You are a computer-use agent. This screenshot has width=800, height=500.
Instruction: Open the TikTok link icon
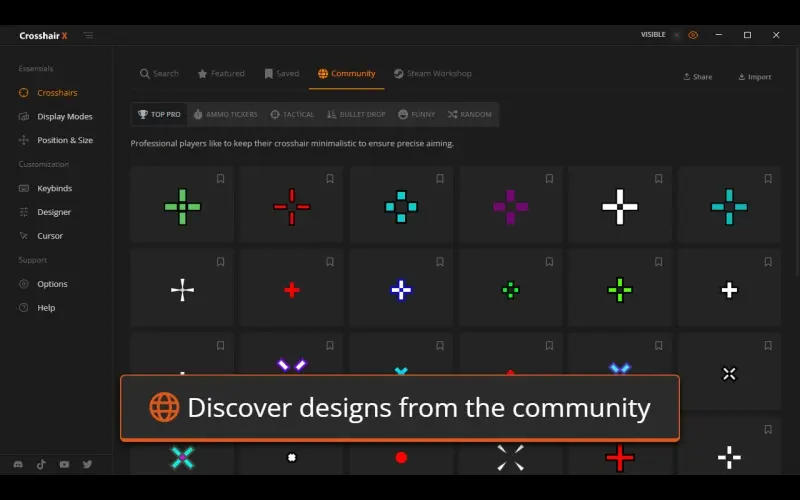(42, 464)
